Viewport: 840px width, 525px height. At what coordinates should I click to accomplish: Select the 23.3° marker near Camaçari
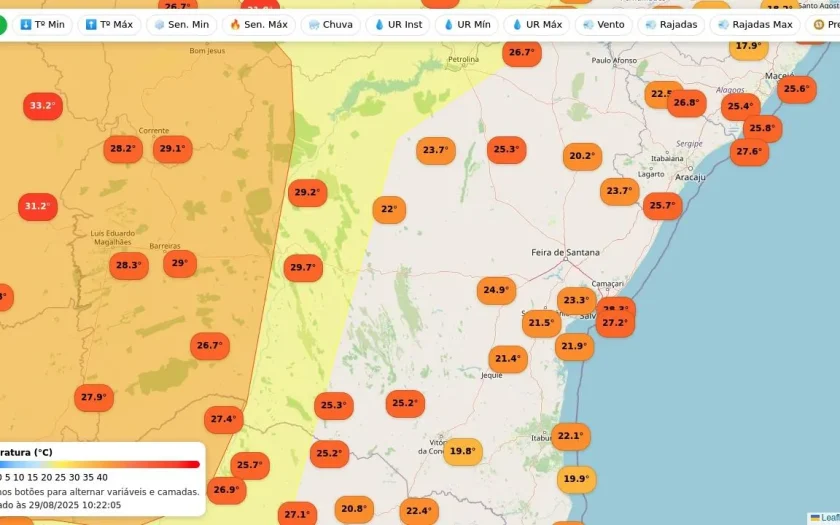tap(576, 301)
